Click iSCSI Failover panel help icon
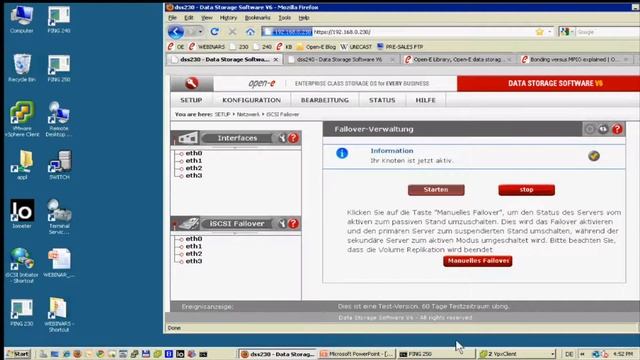 pos(293,224)
